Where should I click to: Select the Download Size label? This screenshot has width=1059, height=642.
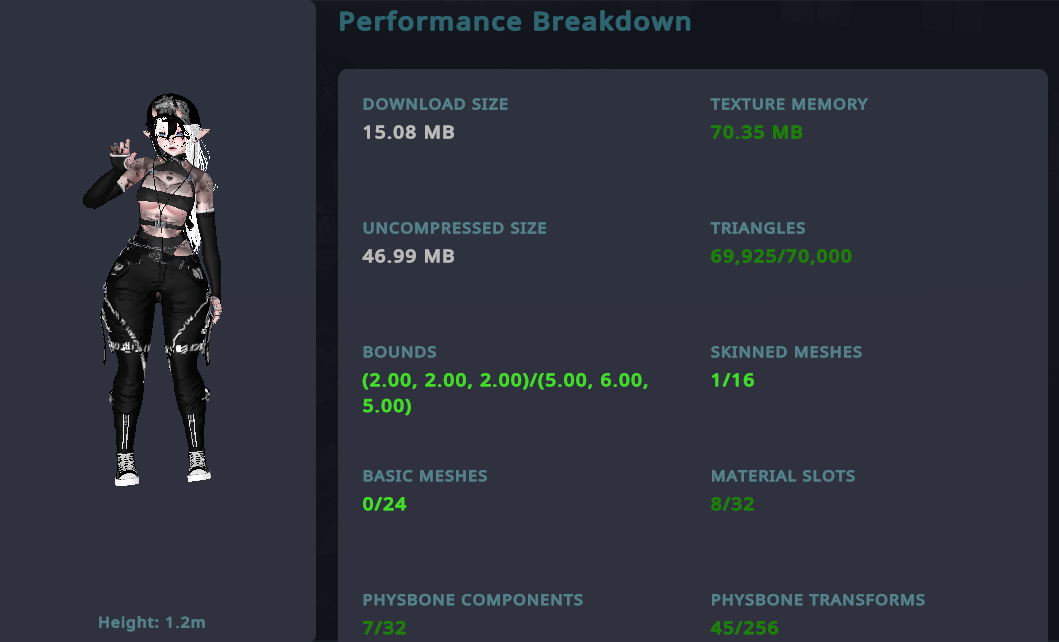pyautogui.click(x=435, y=104)
